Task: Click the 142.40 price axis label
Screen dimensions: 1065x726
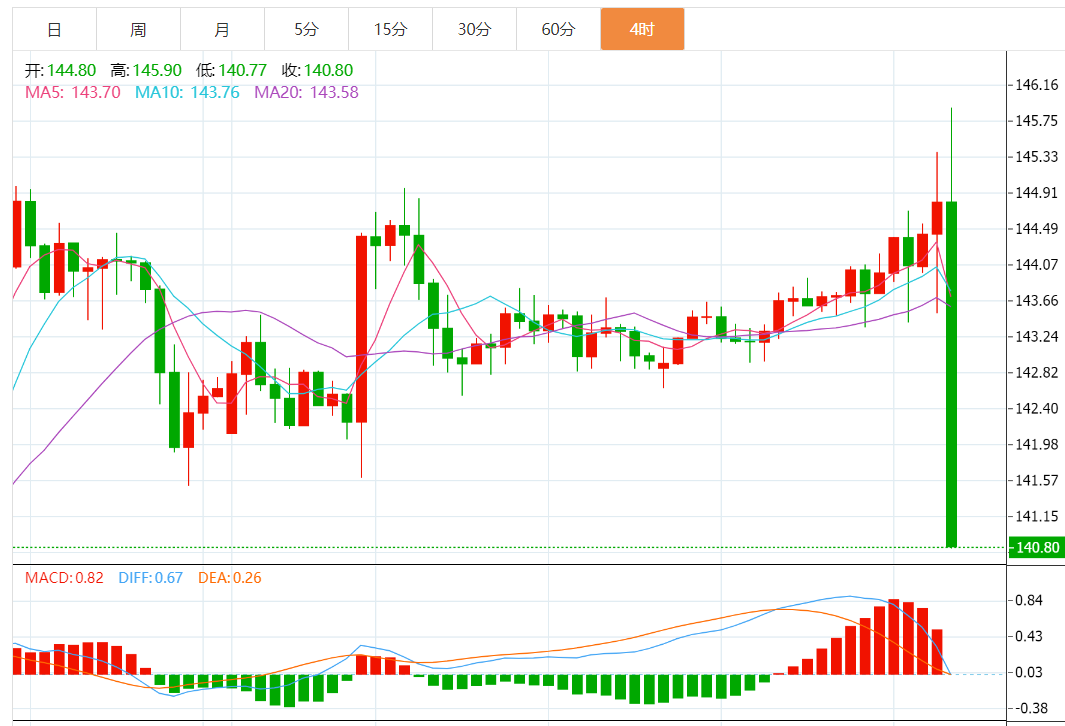Action: pos(1036,409)
